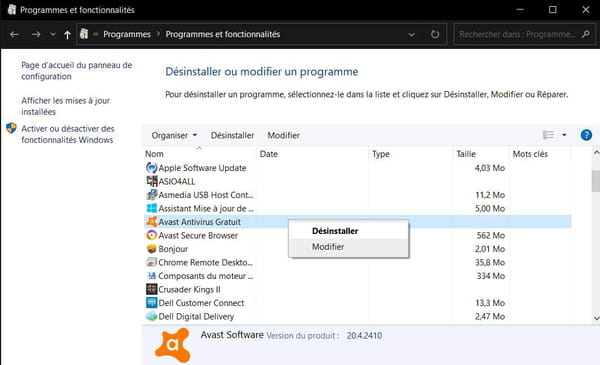Expand the address bar history chevron
600x365 pixels.
click(411, 35)
